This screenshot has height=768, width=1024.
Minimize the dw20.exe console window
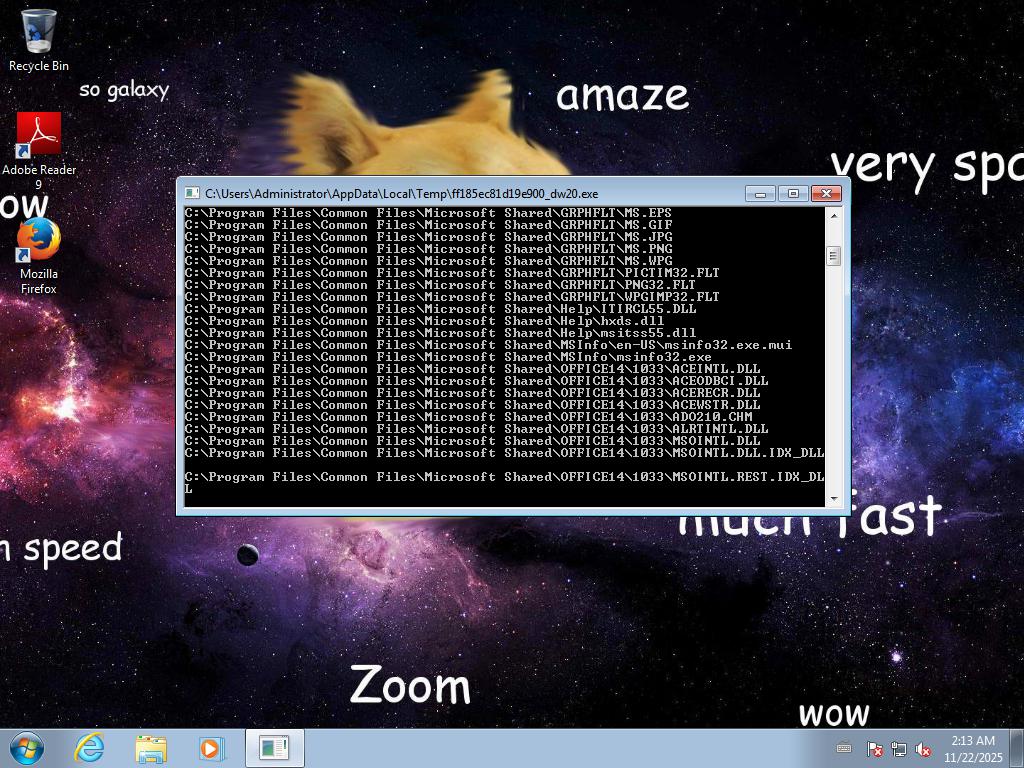(x=760, y=193)
